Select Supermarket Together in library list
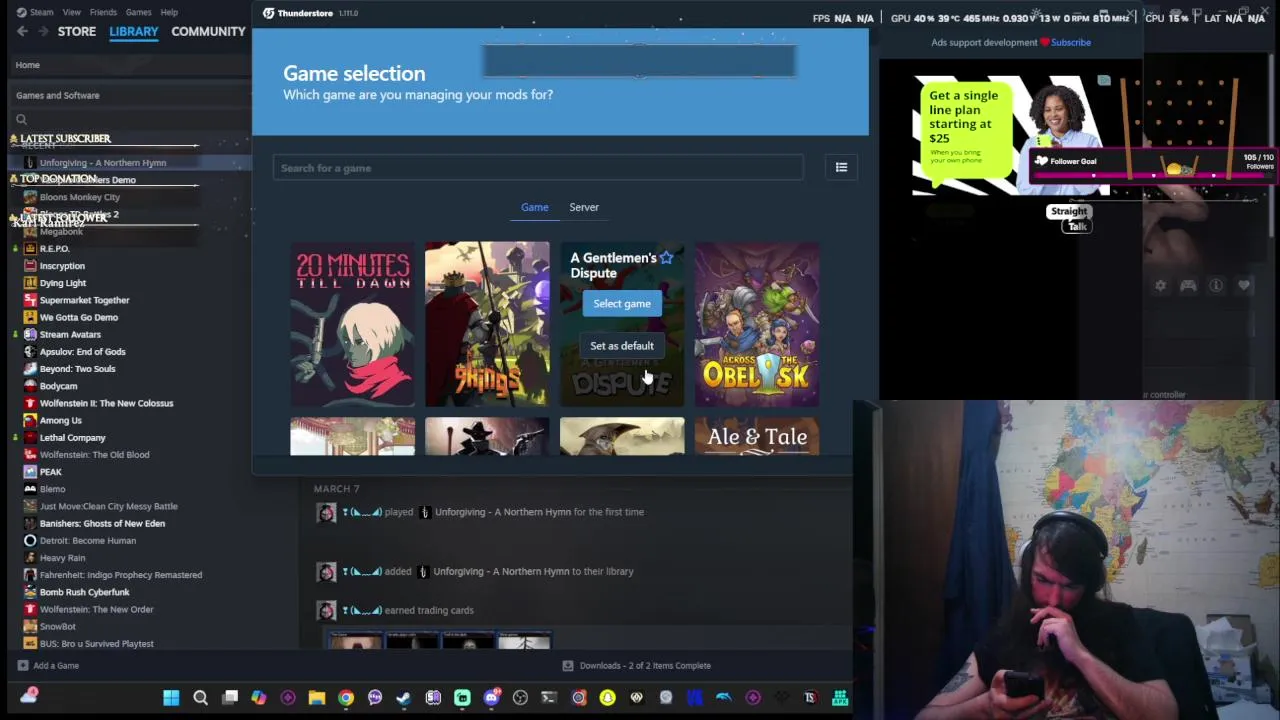The image size is (1280, 720). click(85, 300)
